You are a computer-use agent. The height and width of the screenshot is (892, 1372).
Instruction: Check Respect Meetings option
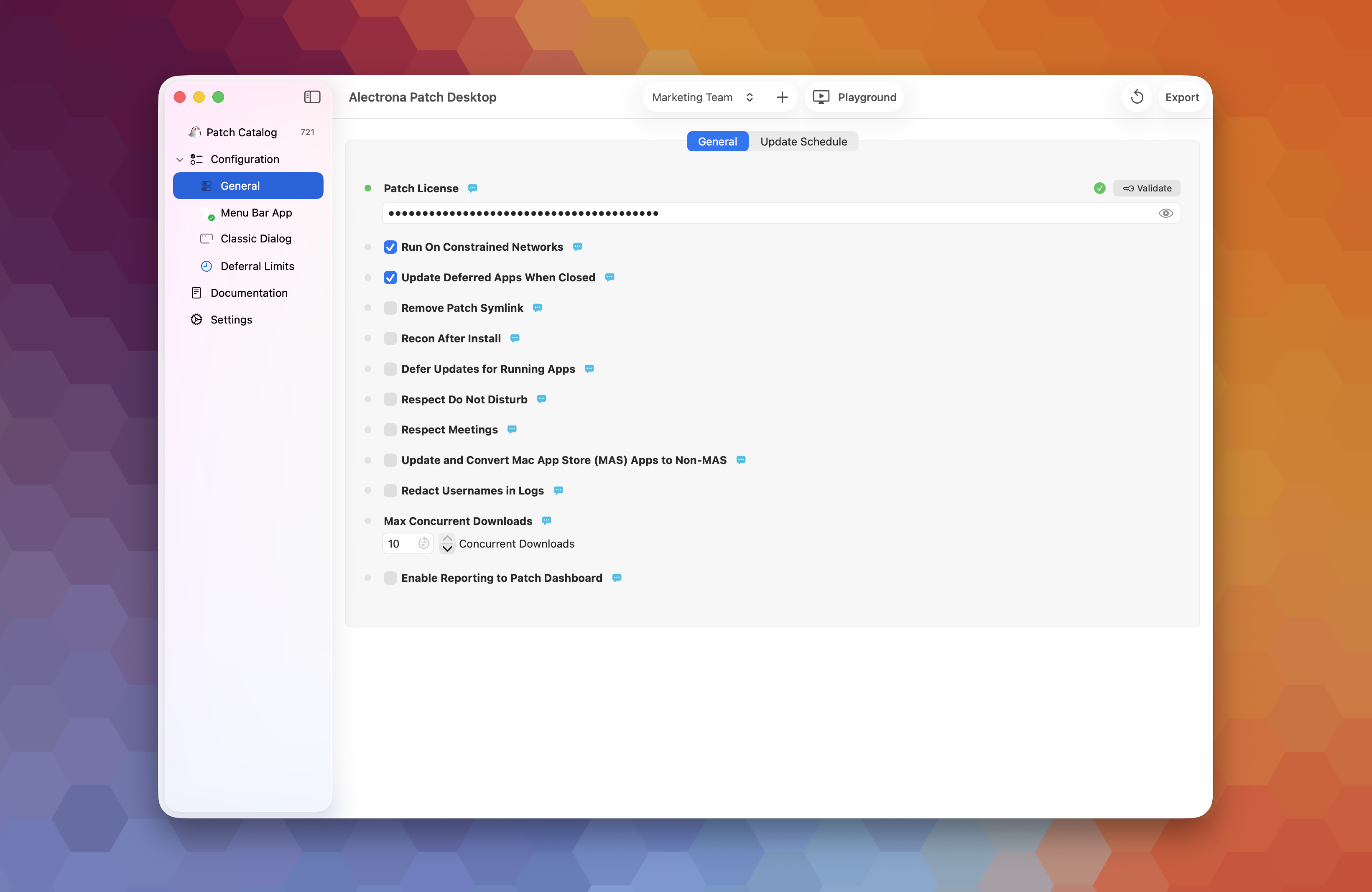(x=390, y=429)
